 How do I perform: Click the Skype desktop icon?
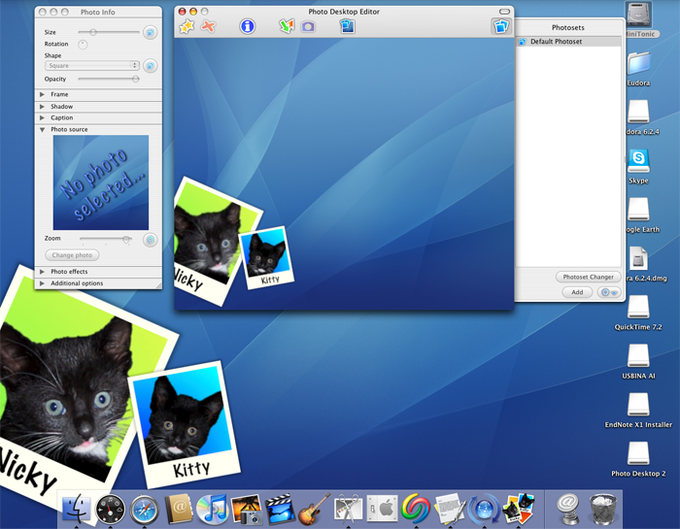click(x=638, y=161)
